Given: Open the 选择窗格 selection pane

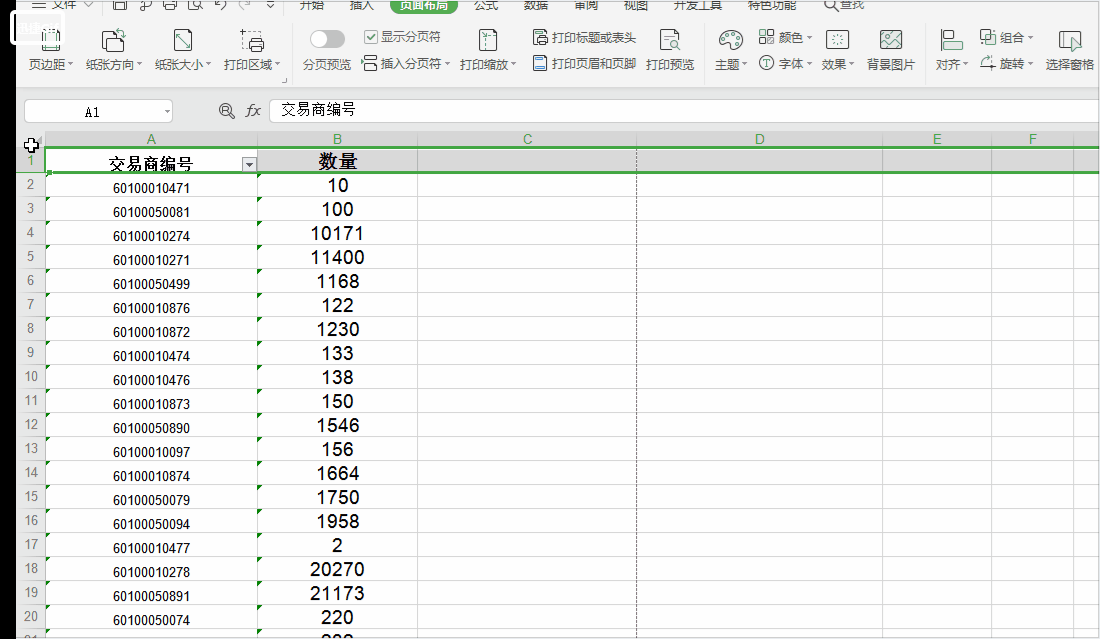Looking at the screenshot, I should tap(1070, 51).
